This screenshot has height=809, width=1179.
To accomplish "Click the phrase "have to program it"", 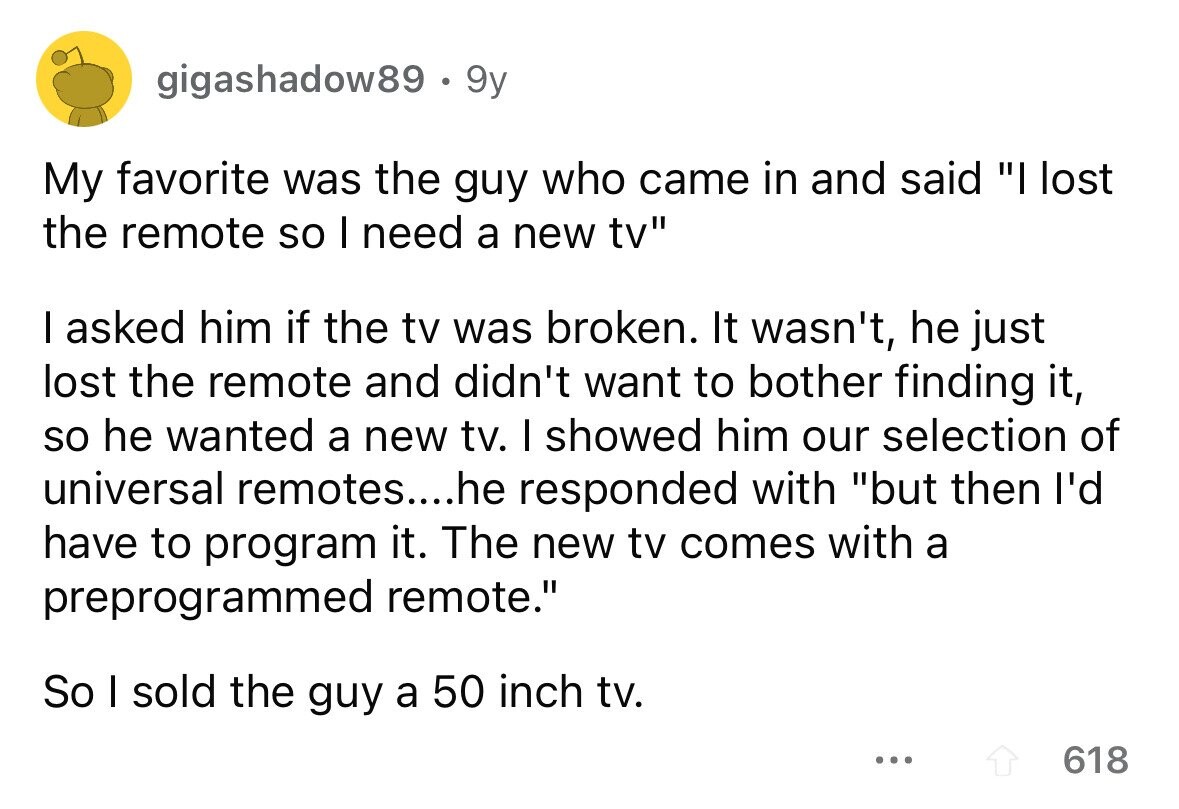I will coord(229,544).
